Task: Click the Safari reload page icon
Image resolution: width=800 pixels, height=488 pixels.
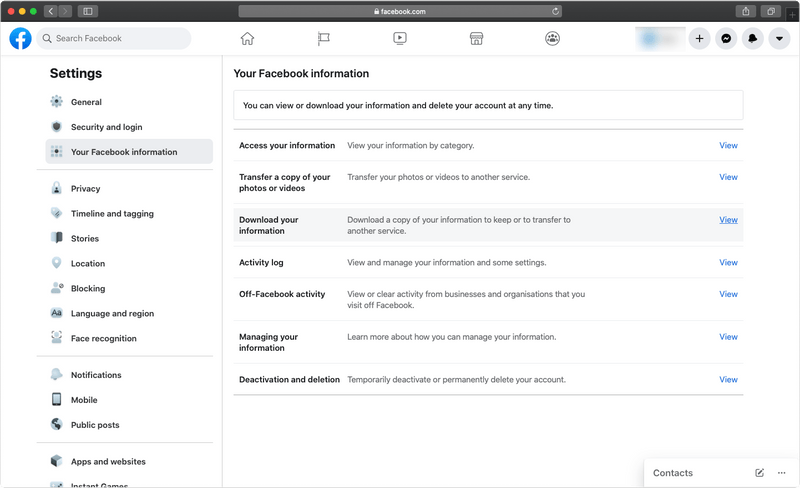Action: (x=555, y=11)
